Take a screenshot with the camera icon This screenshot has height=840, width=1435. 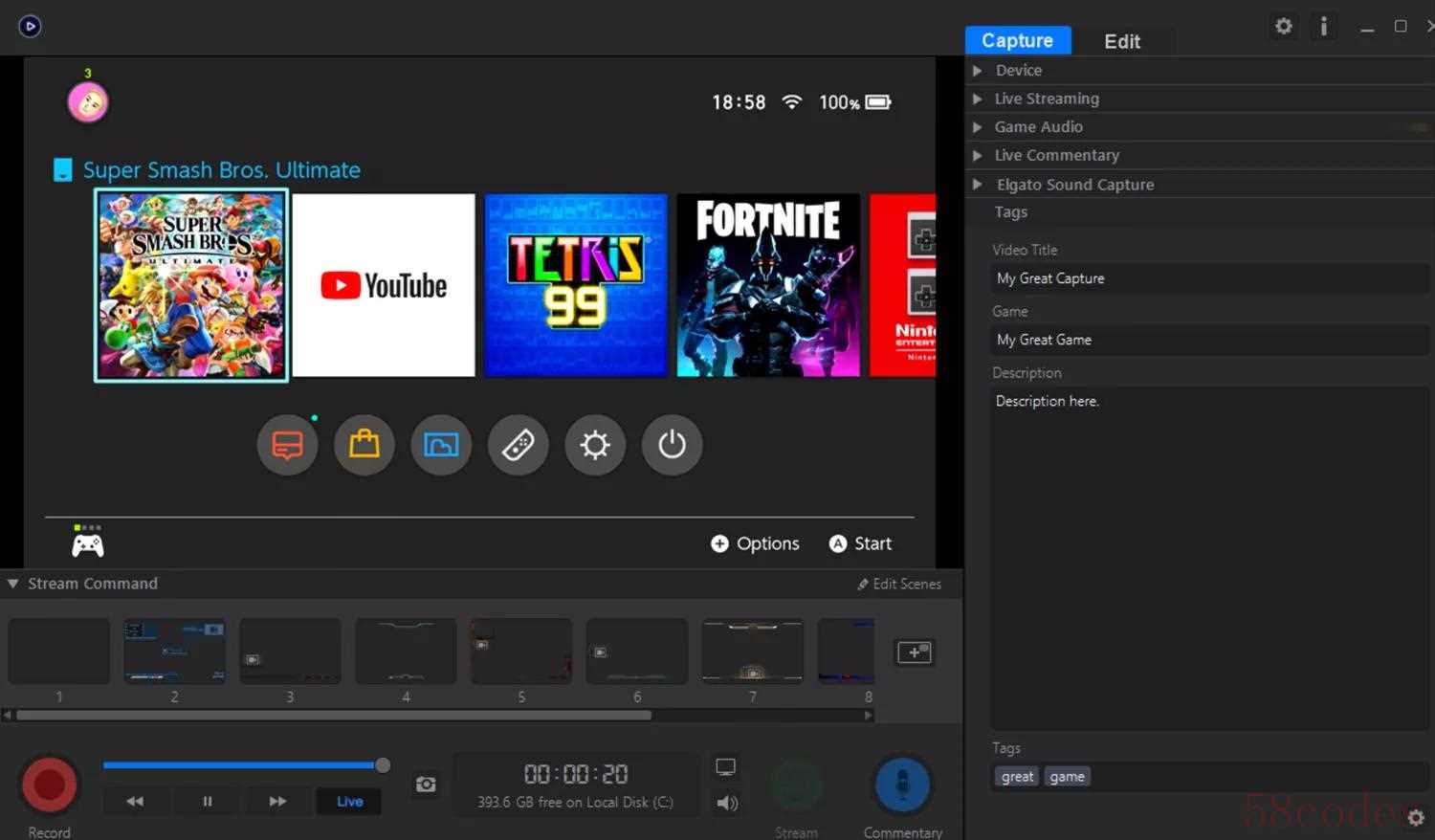[426, 785]
